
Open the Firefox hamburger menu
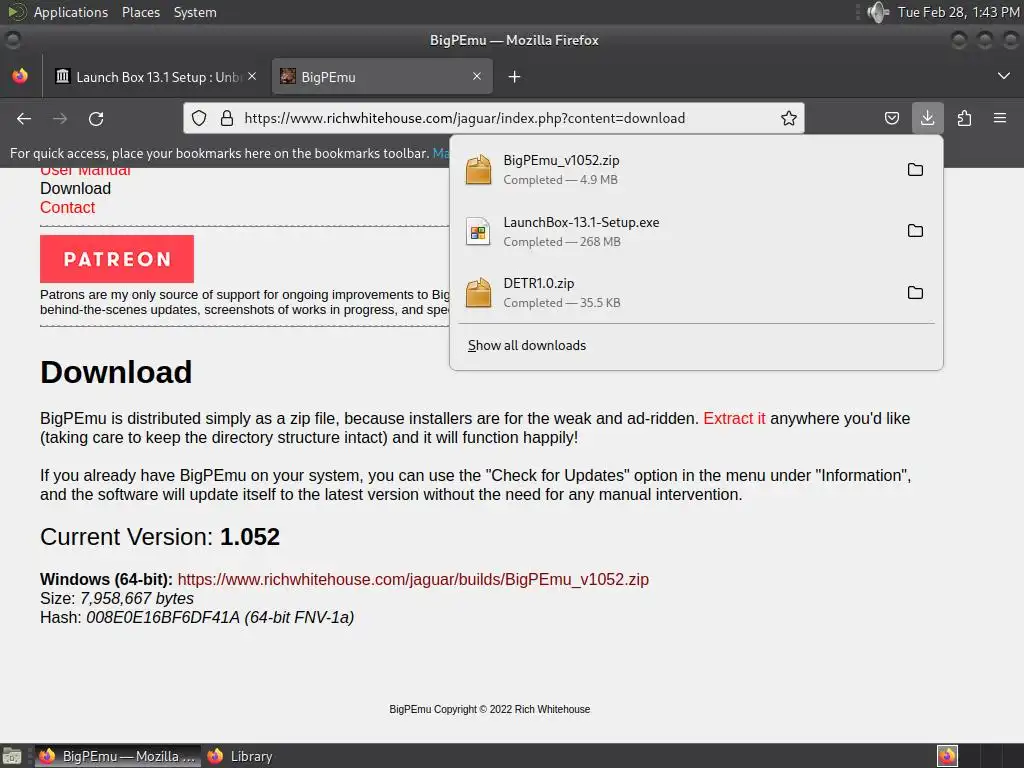pyautogui.click(x=1000, y=118)
